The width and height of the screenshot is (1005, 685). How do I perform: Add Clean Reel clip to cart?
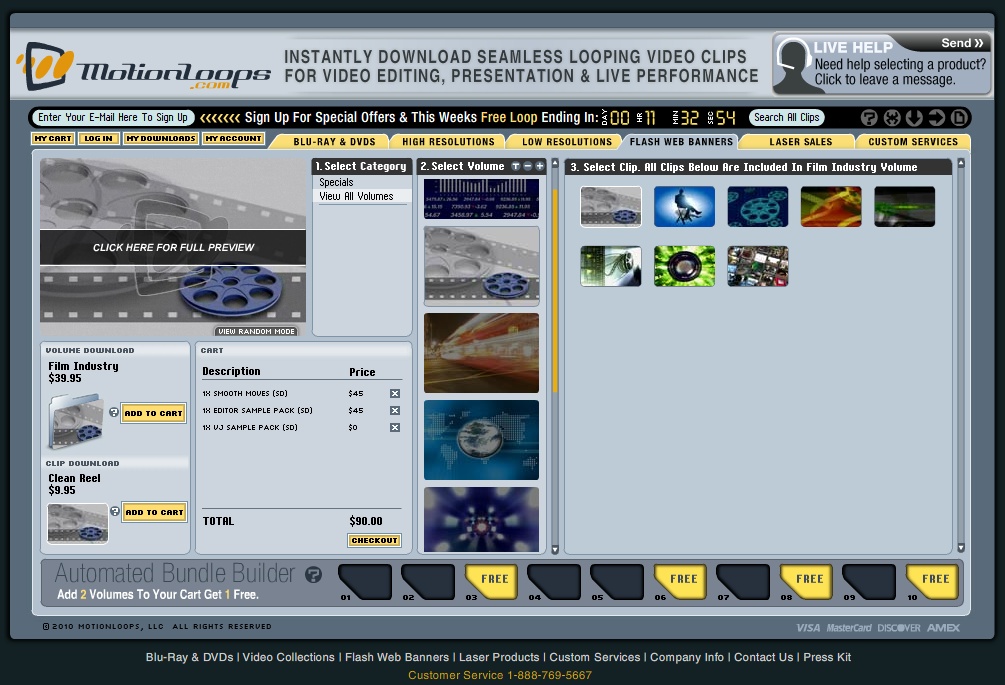click(x=154, y=512)
